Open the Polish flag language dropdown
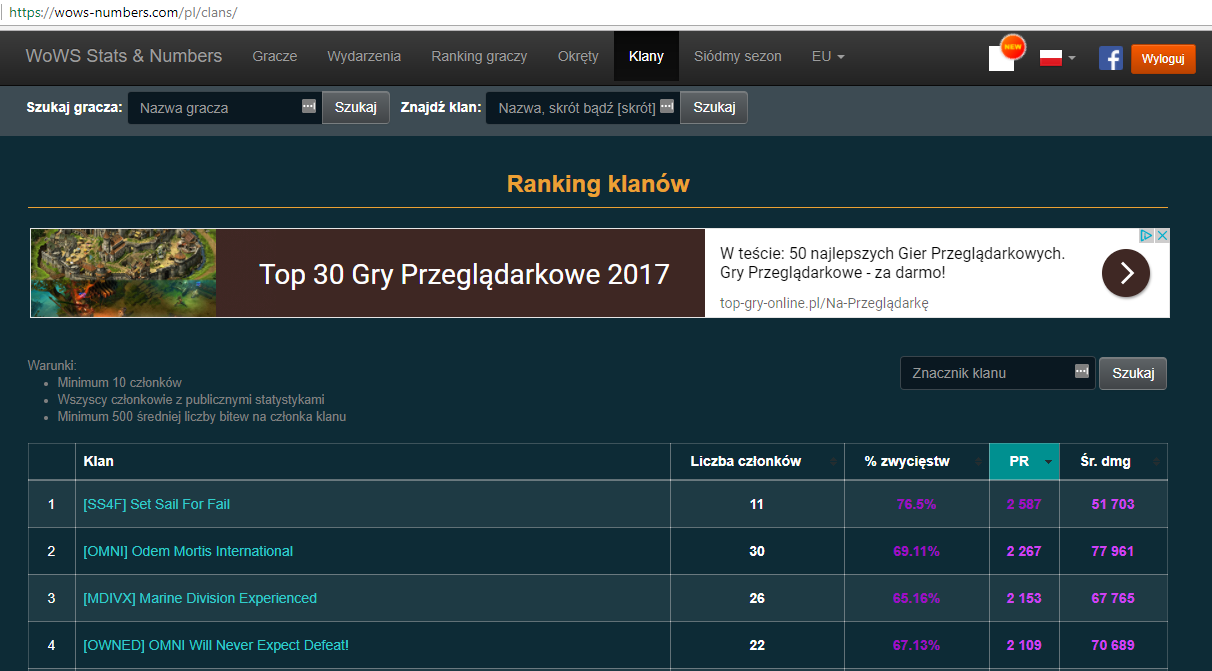The image size is (1212, 671). coord(1057,57)
